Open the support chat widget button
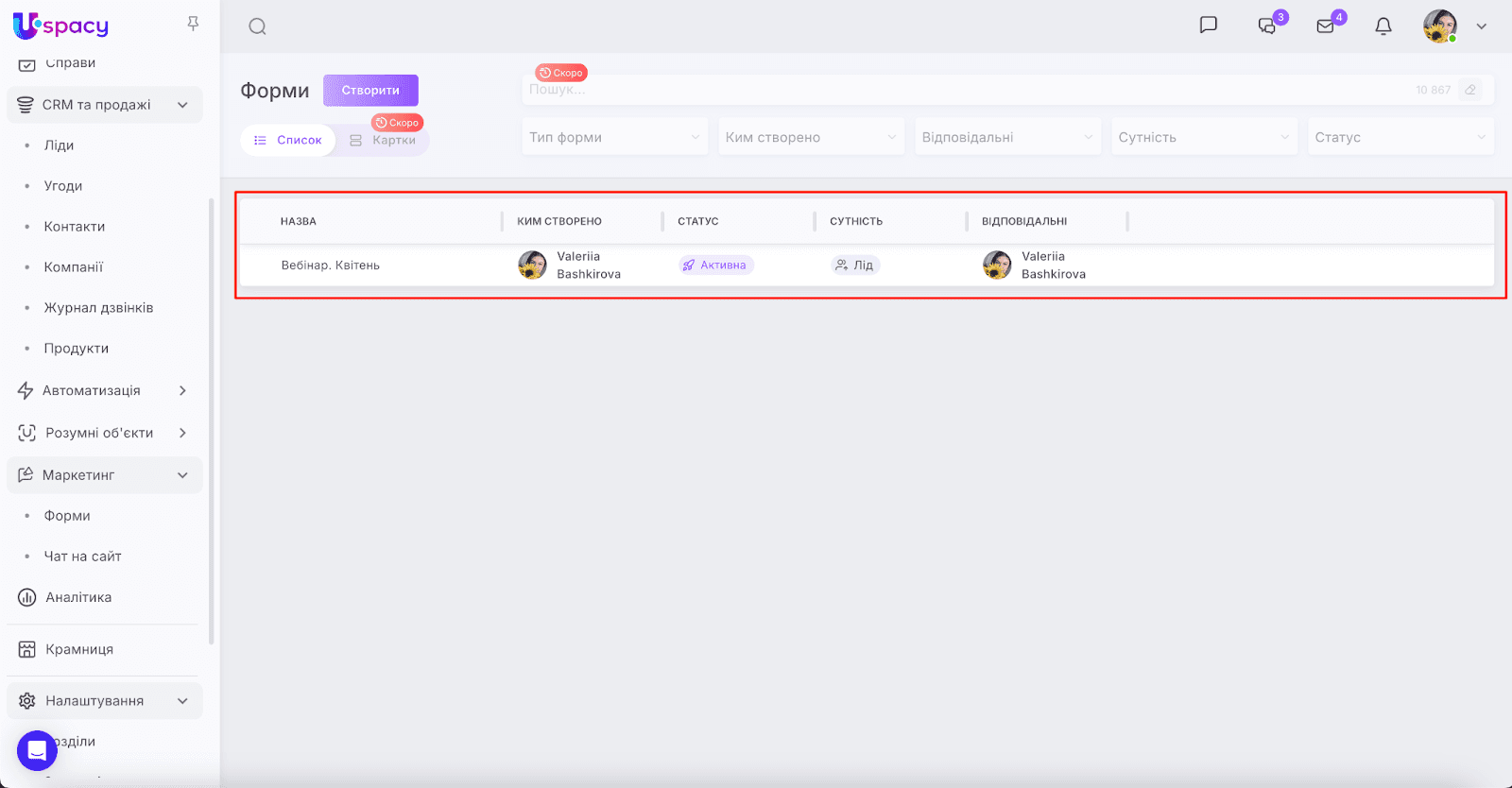 [x=37, y=751]
